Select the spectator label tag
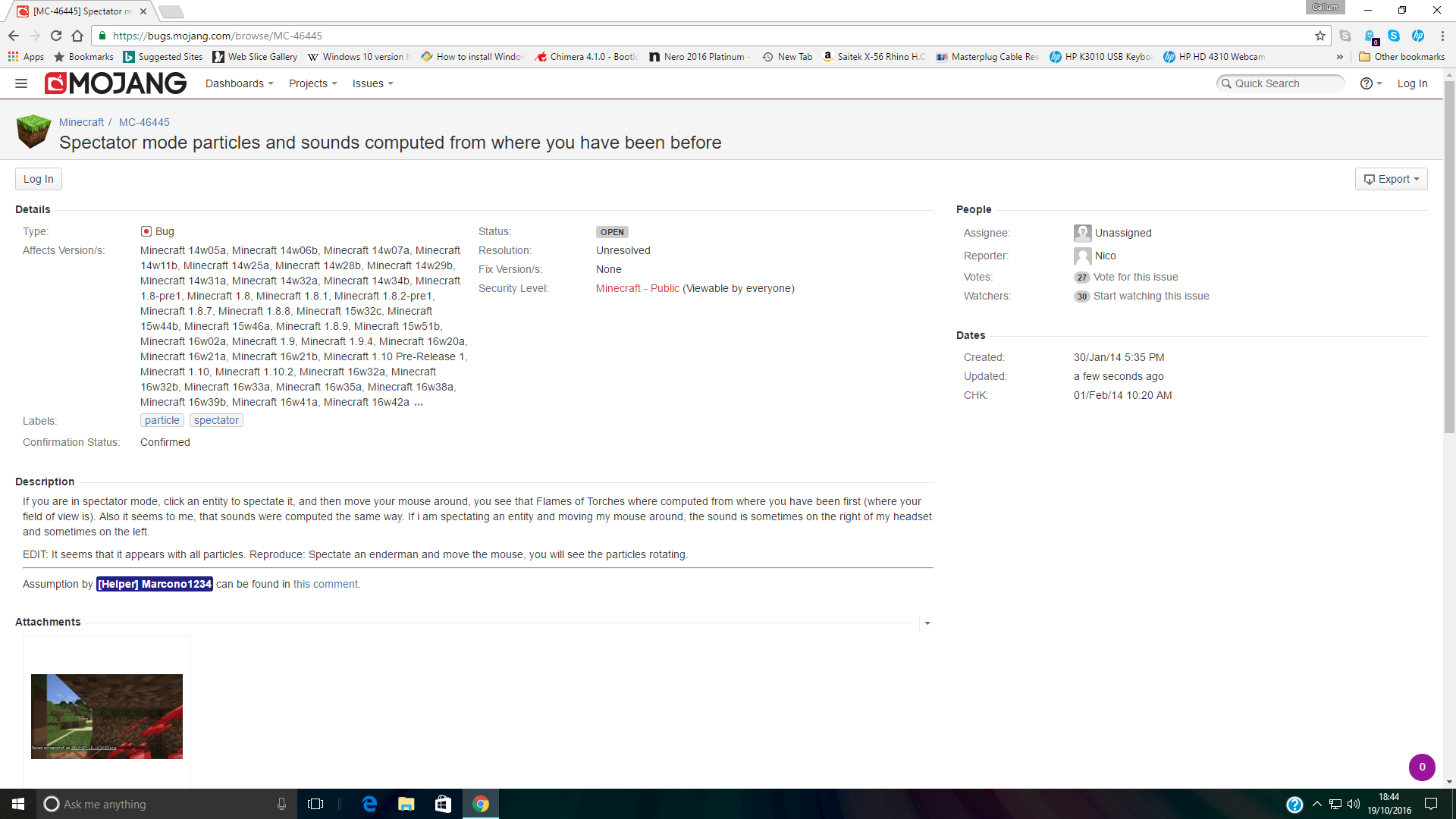Image resolution: width=1456 pixels, height=819 pixels. pyautogui.click(x=216, y=420)
